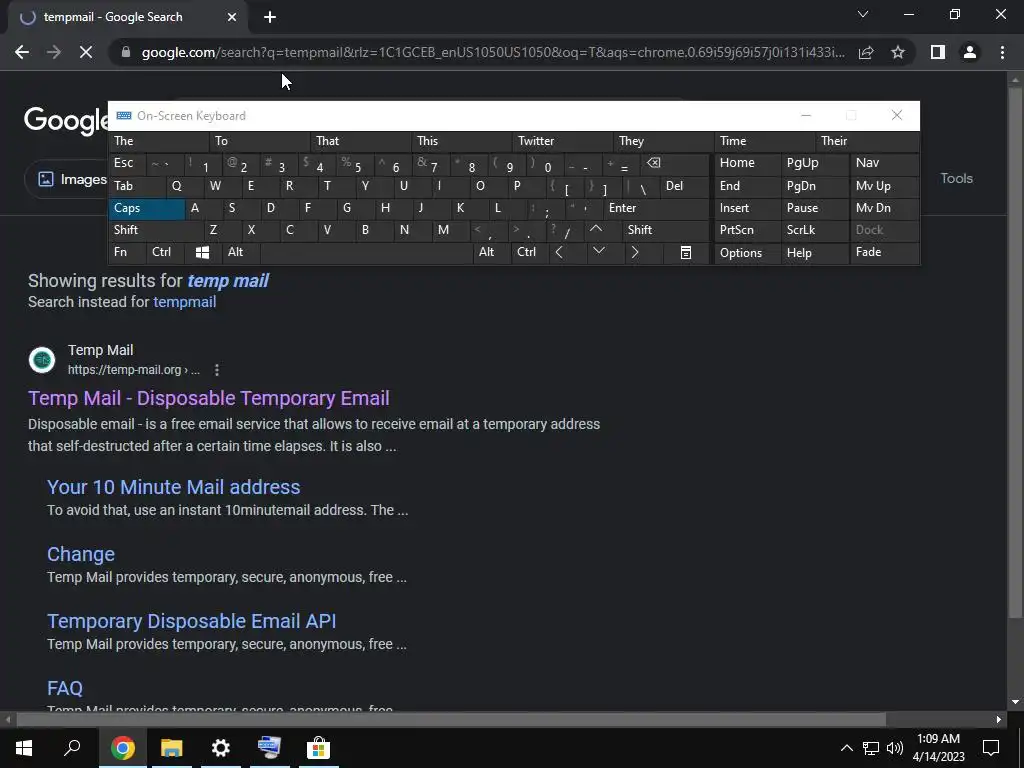Click the vertical page scrollbar
The height and width of the screenshot is (768, 1024).
[1014, 353]
